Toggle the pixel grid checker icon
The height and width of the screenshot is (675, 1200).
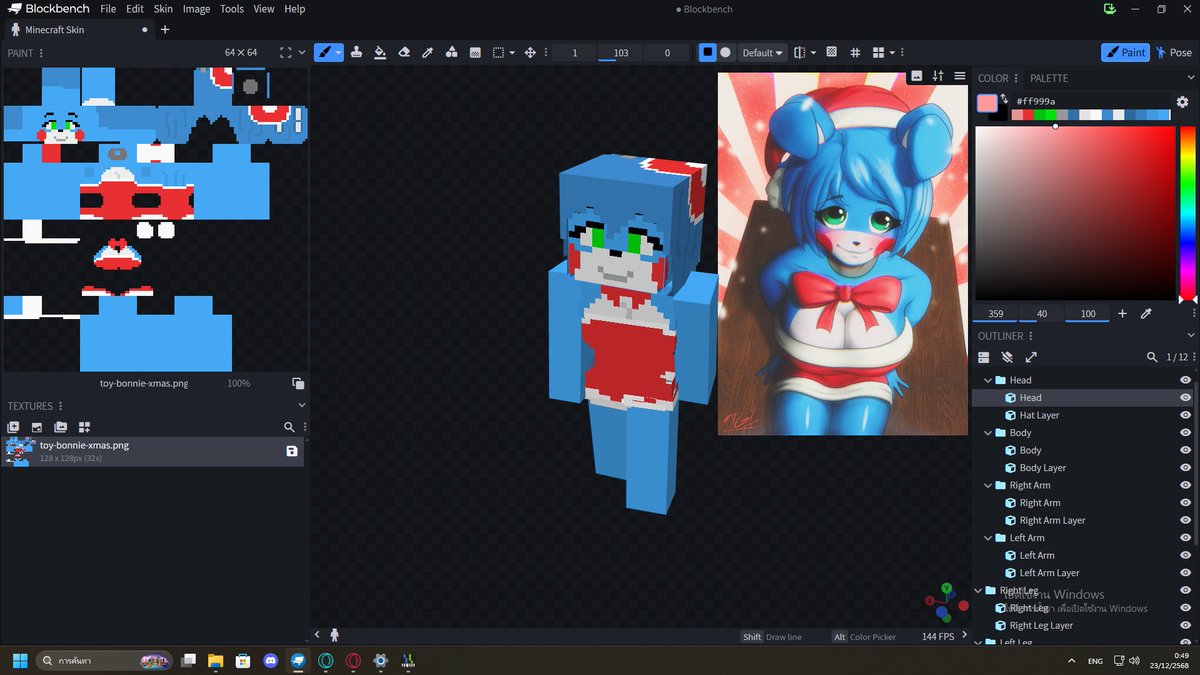tap(831, 52)
